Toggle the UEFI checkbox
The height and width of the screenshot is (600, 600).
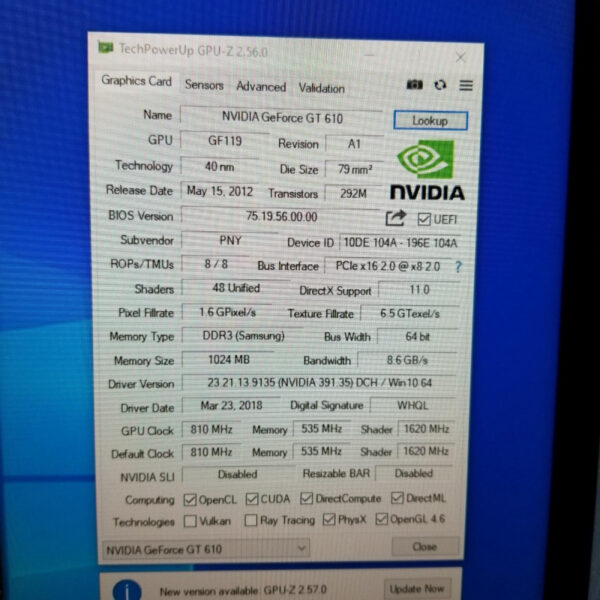(x=424, y=219)
